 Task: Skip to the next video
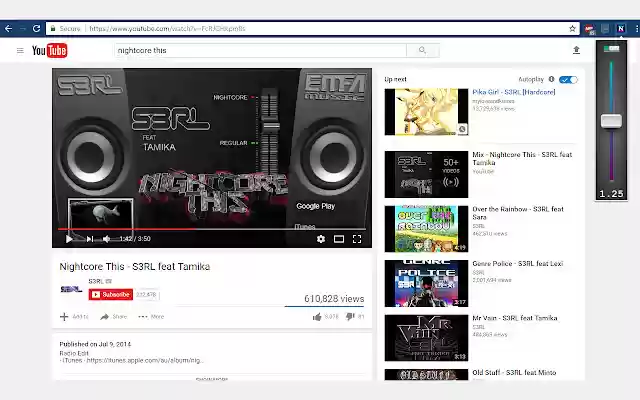coord(90,239)
